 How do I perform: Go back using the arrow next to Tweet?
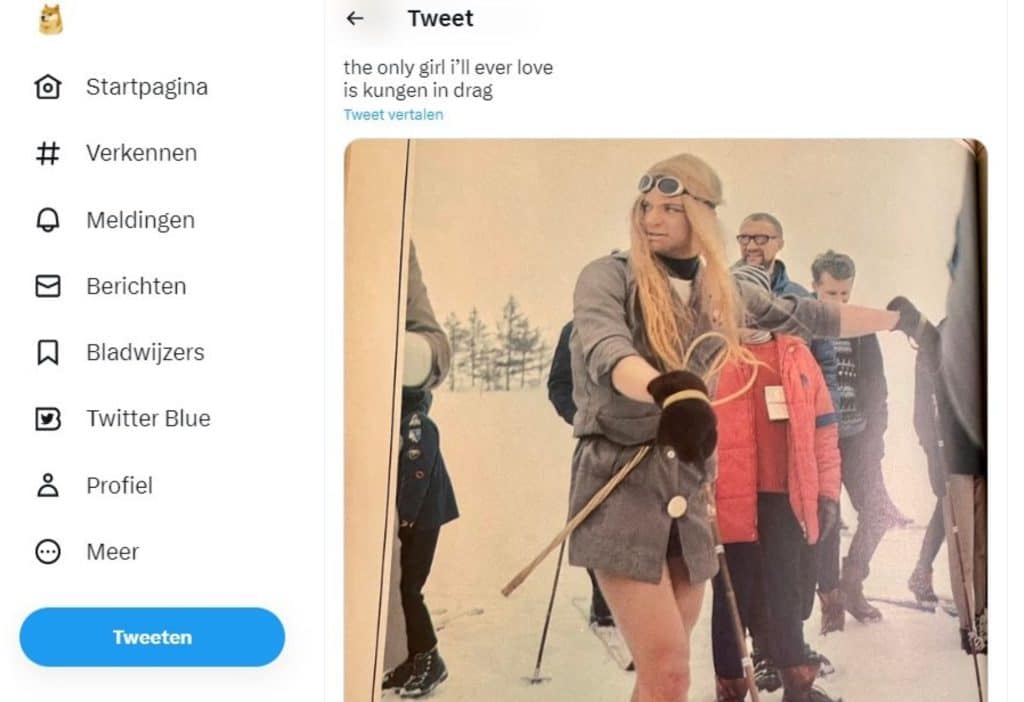(x=355, y=18)
